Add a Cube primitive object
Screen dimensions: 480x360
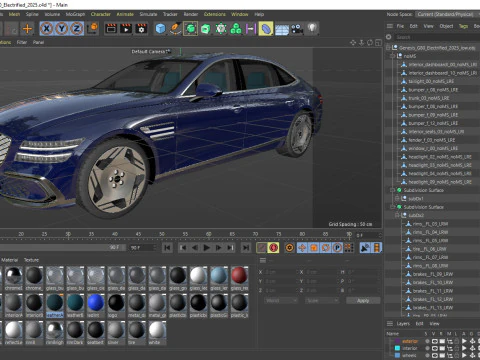click(160, 29)
